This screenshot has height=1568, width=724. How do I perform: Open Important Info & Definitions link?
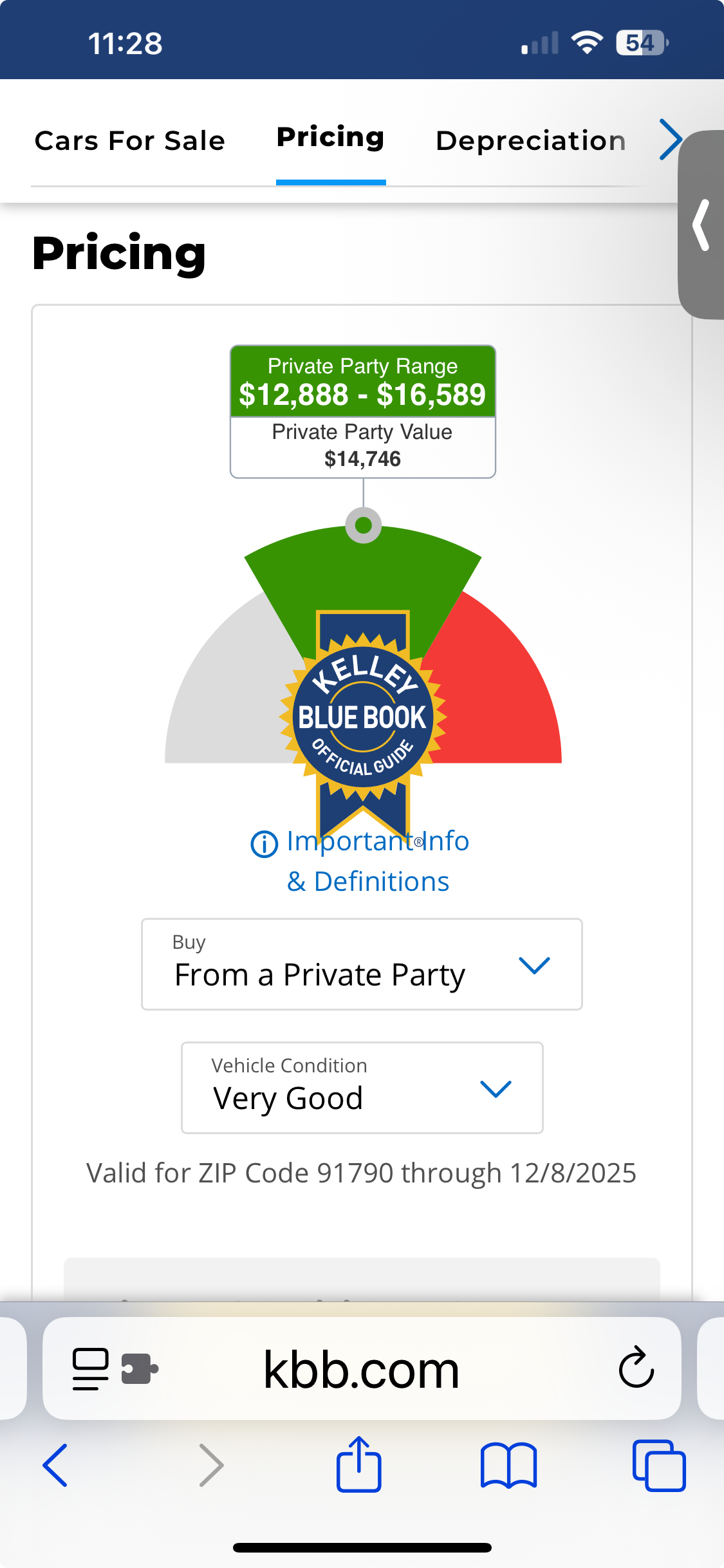coord(376,861)
